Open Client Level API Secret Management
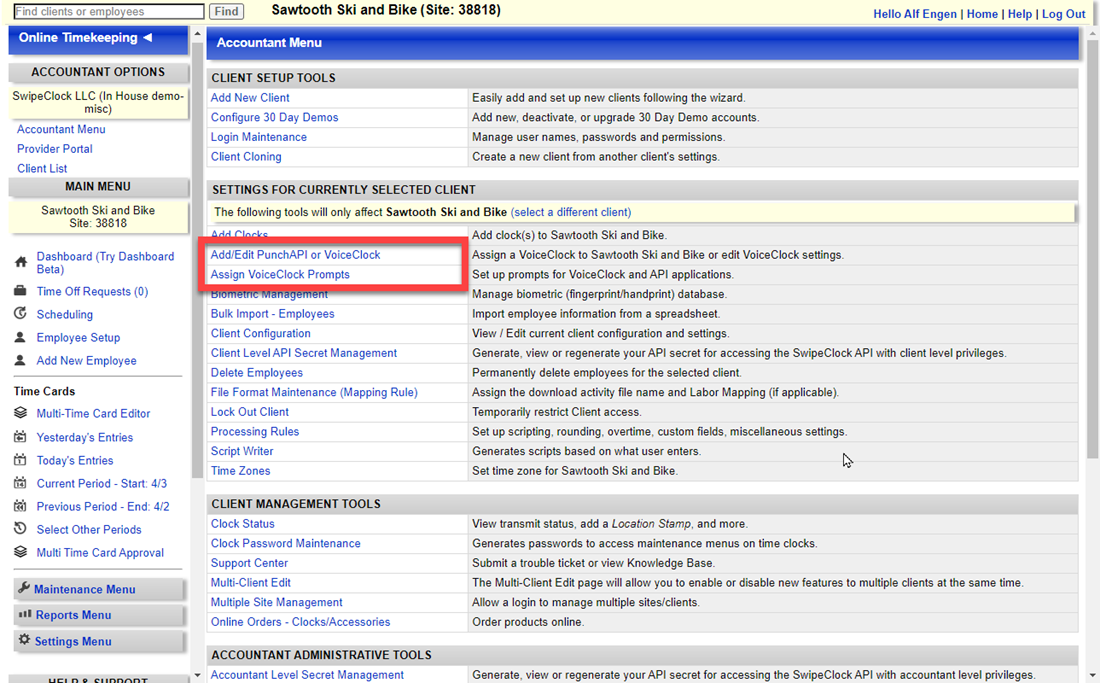 pyautogui.click(x=304, y=353)
